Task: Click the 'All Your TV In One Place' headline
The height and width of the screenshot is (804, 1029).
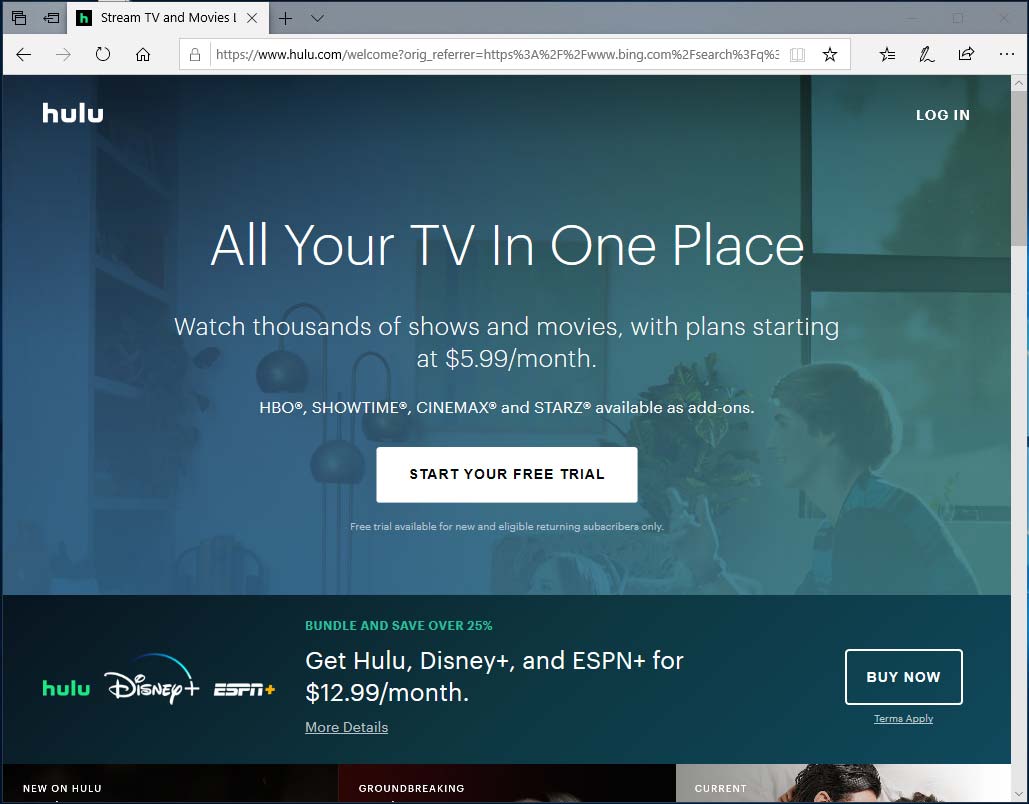Action: point(507,246)
